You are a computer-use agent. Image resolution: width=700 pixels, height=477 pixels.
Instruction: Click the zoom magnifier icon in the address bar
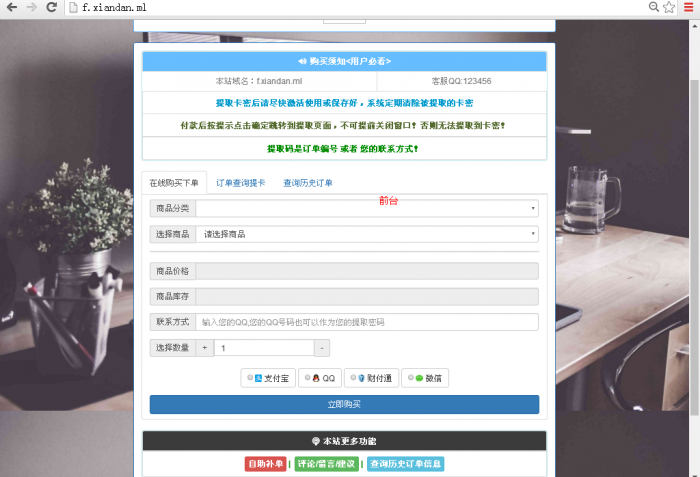[x=654, y=7]
